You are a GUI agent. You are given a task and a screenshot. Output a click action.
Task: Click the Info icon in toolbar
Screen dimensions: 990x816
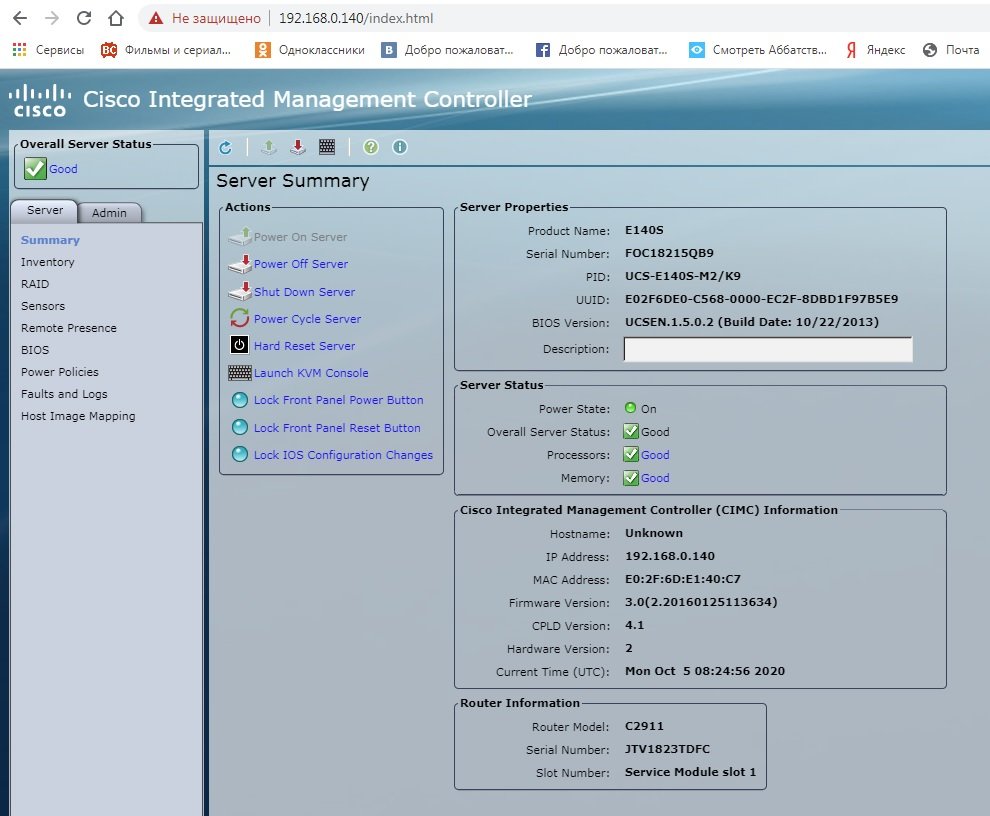pos(400,148)
